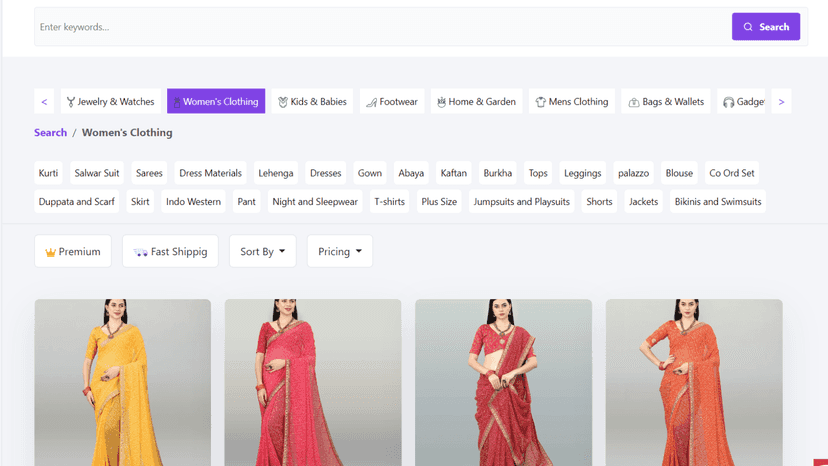The image size is (828, 466).
Task: Choose the Shorts subcategory
Action: (x=599, y=202)
